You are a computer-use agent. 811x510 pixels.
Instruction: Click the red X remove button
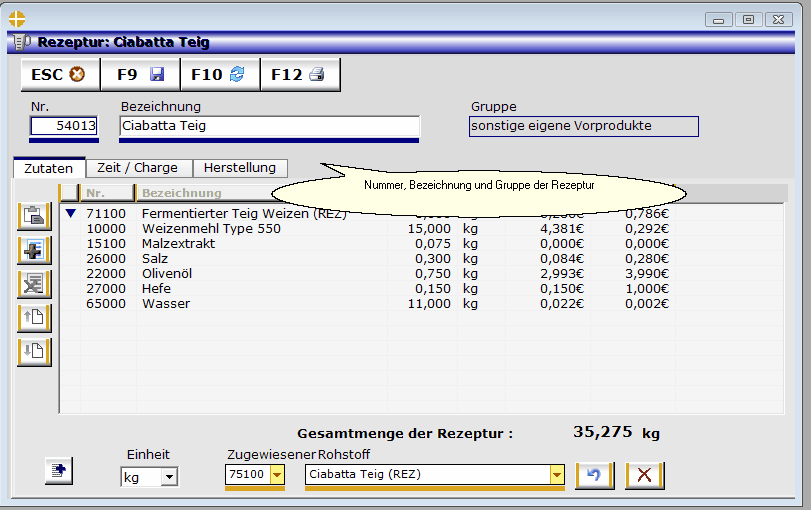point(644,475)
